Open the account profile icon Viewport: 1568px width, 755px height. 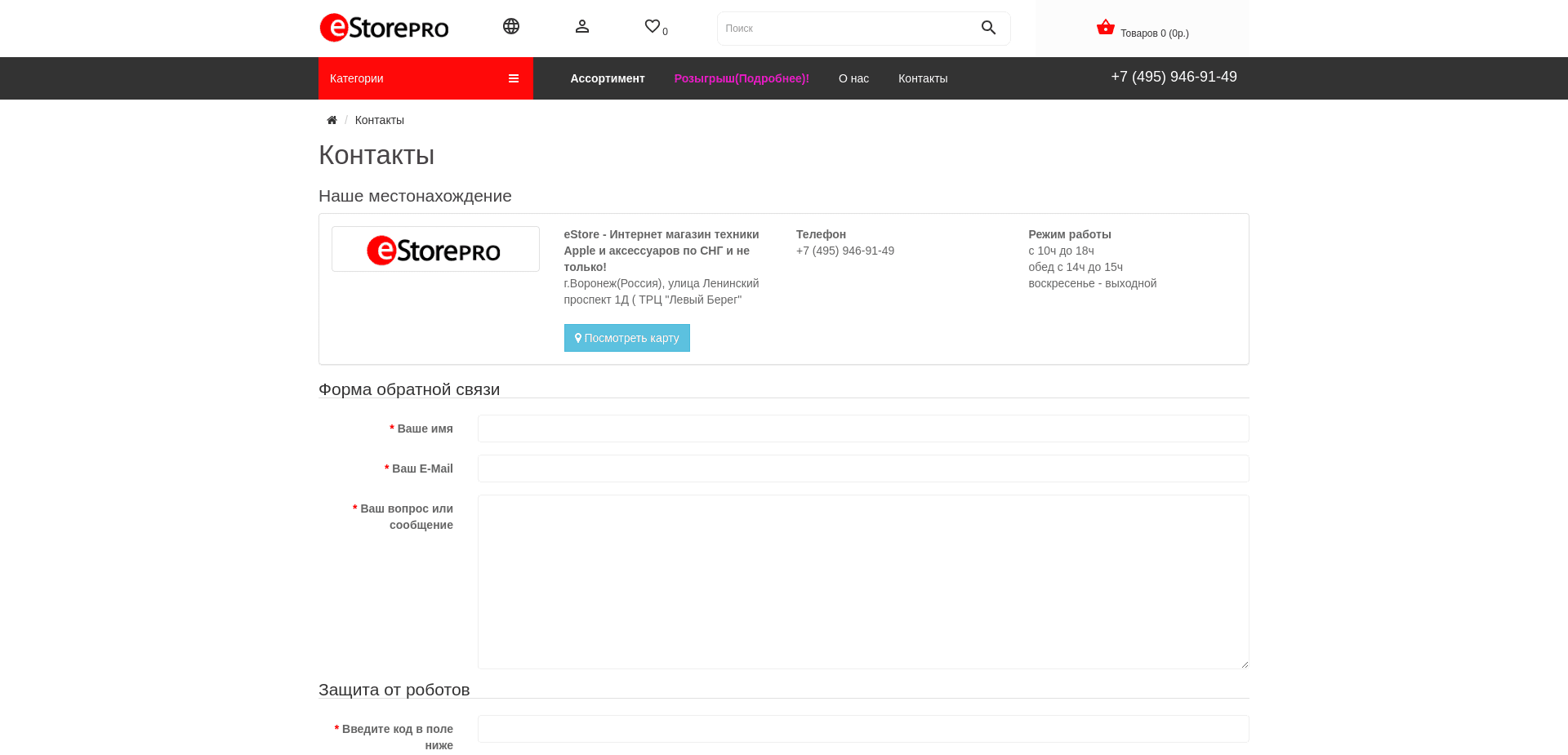point(582,25)
